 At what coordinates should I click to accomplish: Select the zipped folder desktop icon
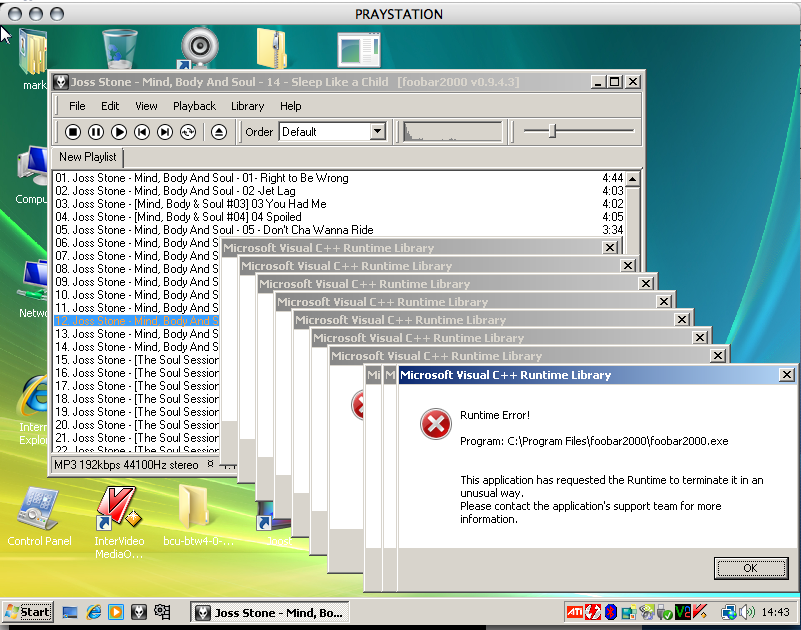tap(271, 49)
